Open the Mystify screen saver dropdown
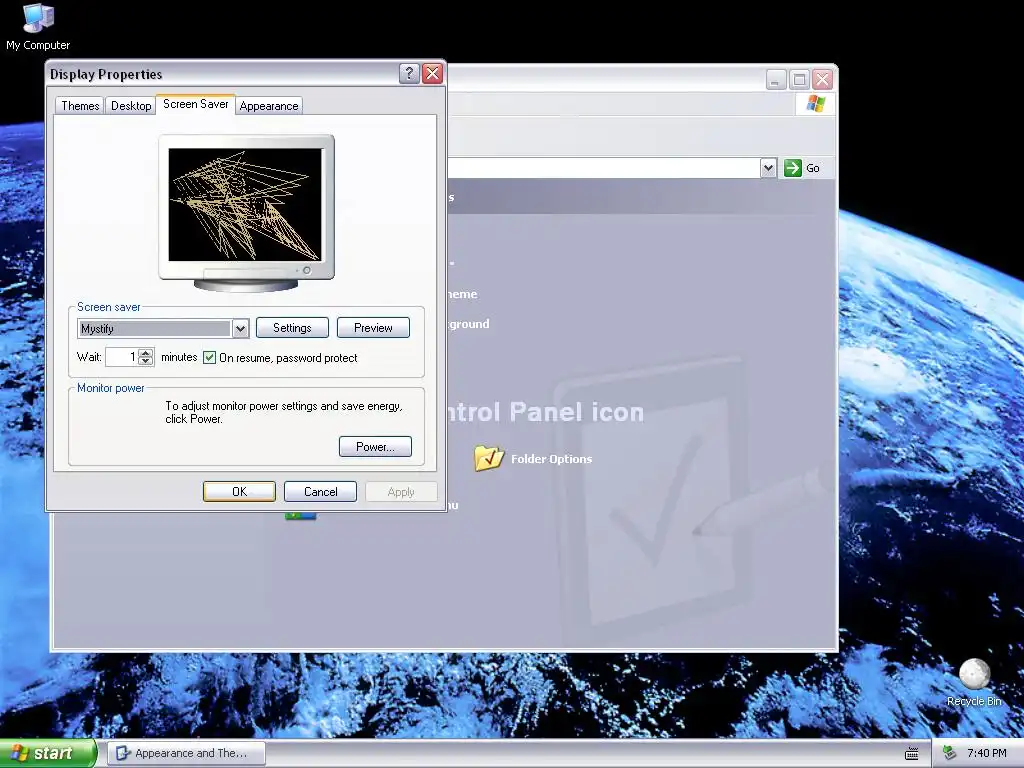Viewport: 1024px width, 768px height. (240, 328)
